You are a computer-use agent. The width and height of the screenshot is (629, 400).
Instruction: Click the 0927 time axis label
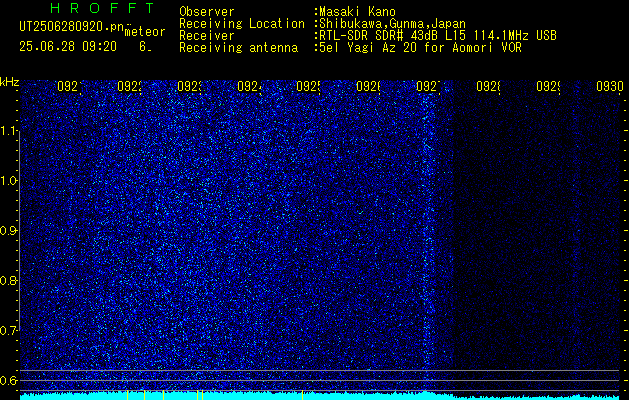[x=428, y=86]
